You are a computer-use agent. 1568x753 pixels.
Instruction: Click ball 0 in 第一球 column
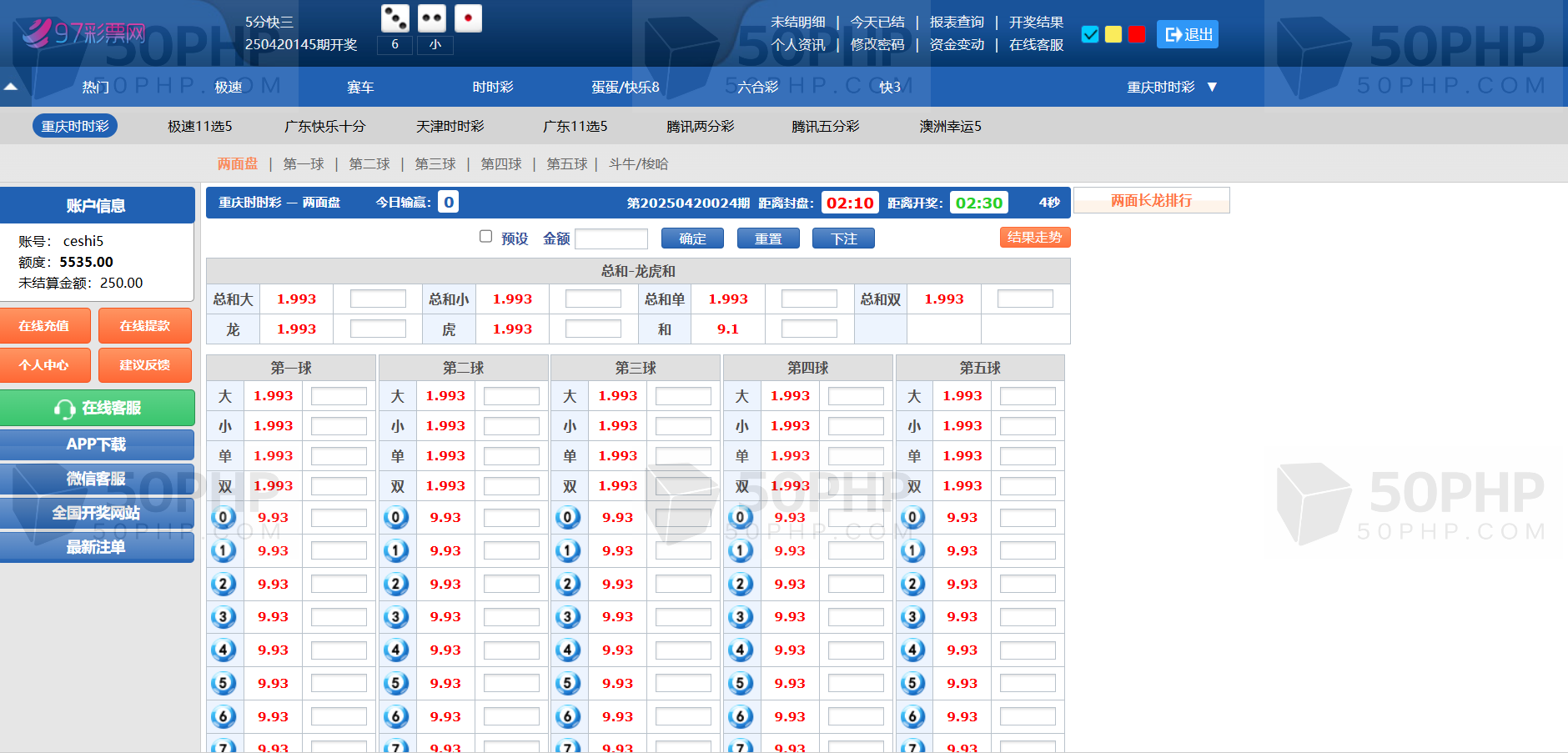[223, 518]
